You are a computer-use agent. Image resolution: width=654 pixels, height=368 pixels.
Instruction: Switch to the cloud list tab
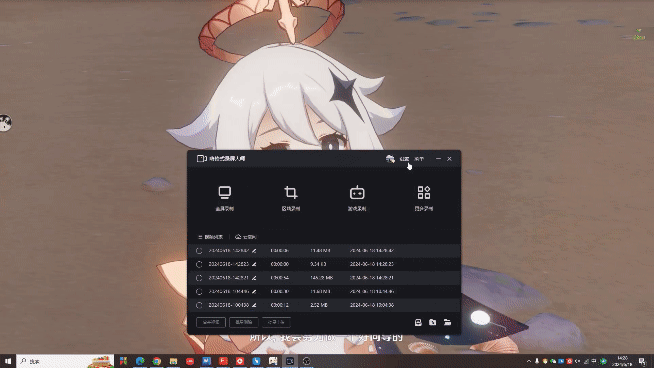(246, 237)
